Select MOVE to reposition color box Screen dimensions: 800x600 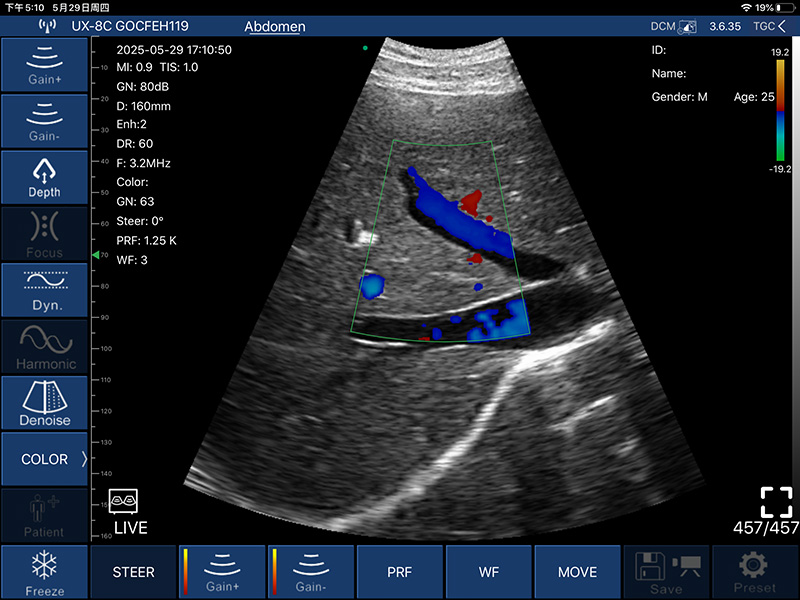point(577,572)
